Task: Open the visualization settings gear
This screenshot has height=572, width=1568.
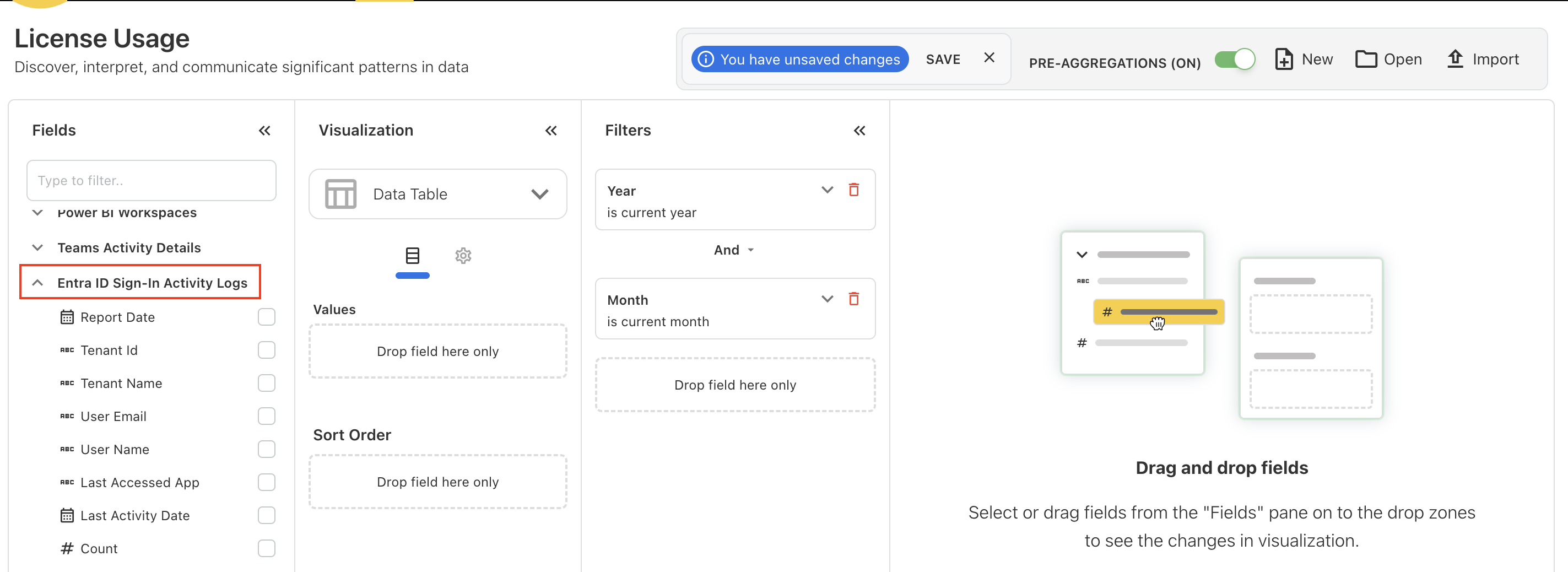Action: tap(463, 256)
